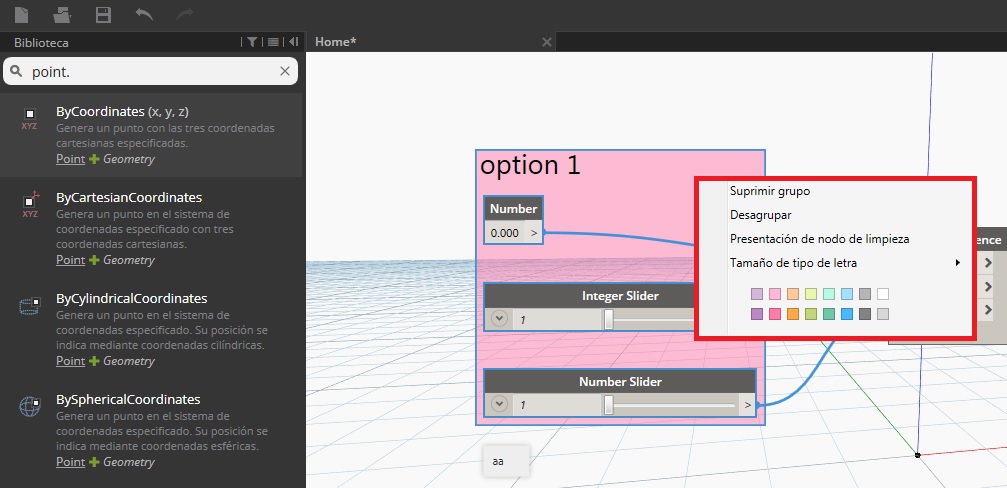Image resolution: width=1007 pixels, height=488 pixels.
Task: Collapse the Biblioteca panel with the arrow icon
Action: (x=293, y=42)
